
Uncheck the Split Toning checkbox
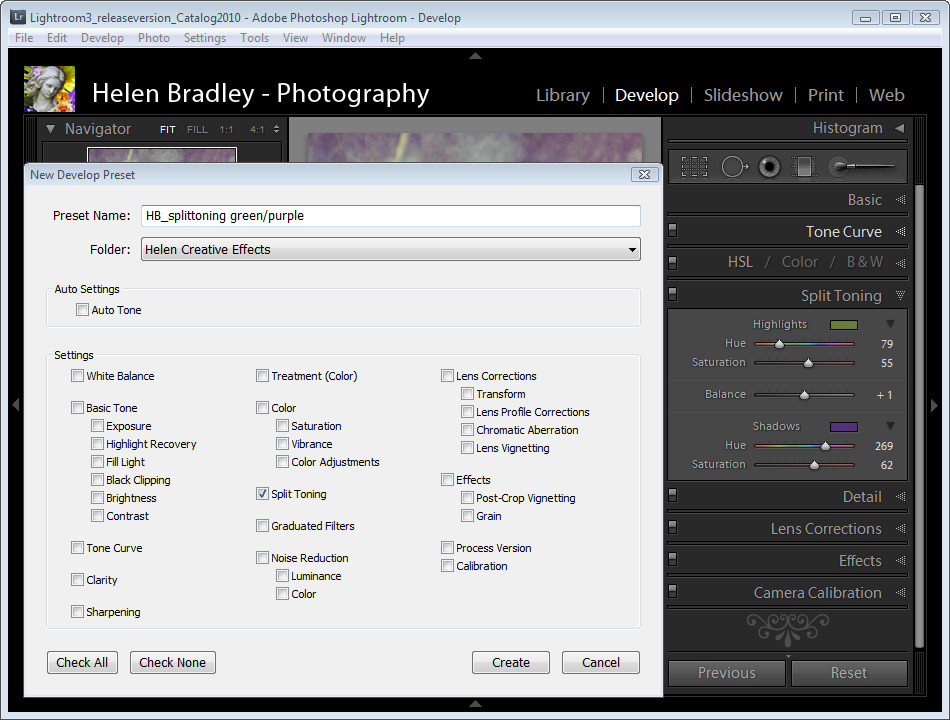(x=263, y=494)
